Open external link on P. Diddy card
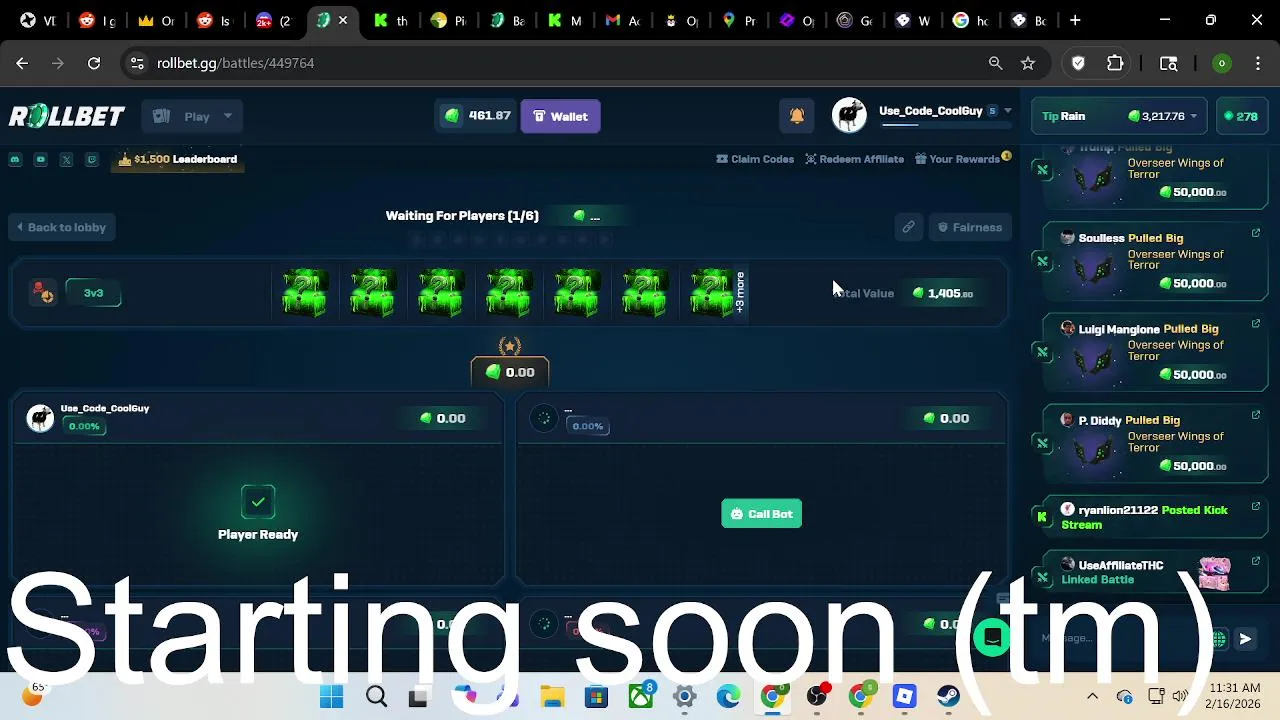 click(1256, 415)
